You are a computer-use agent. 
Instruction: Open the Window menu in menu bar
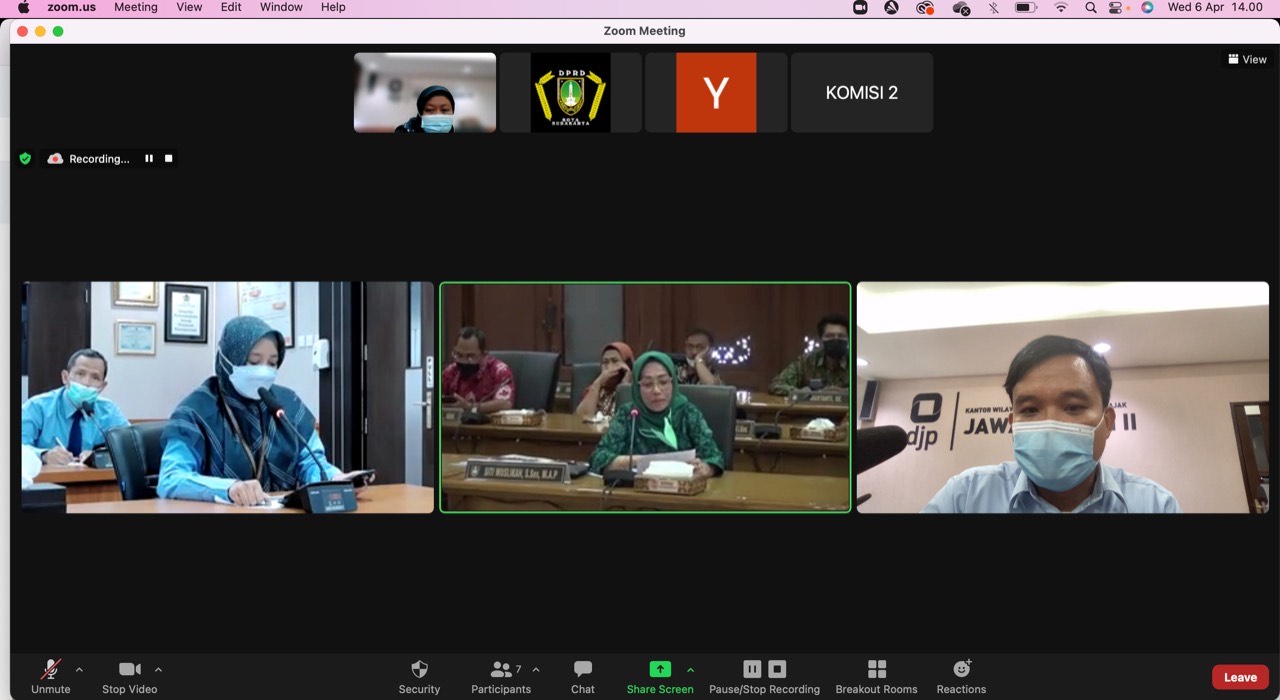coord(281,7)
